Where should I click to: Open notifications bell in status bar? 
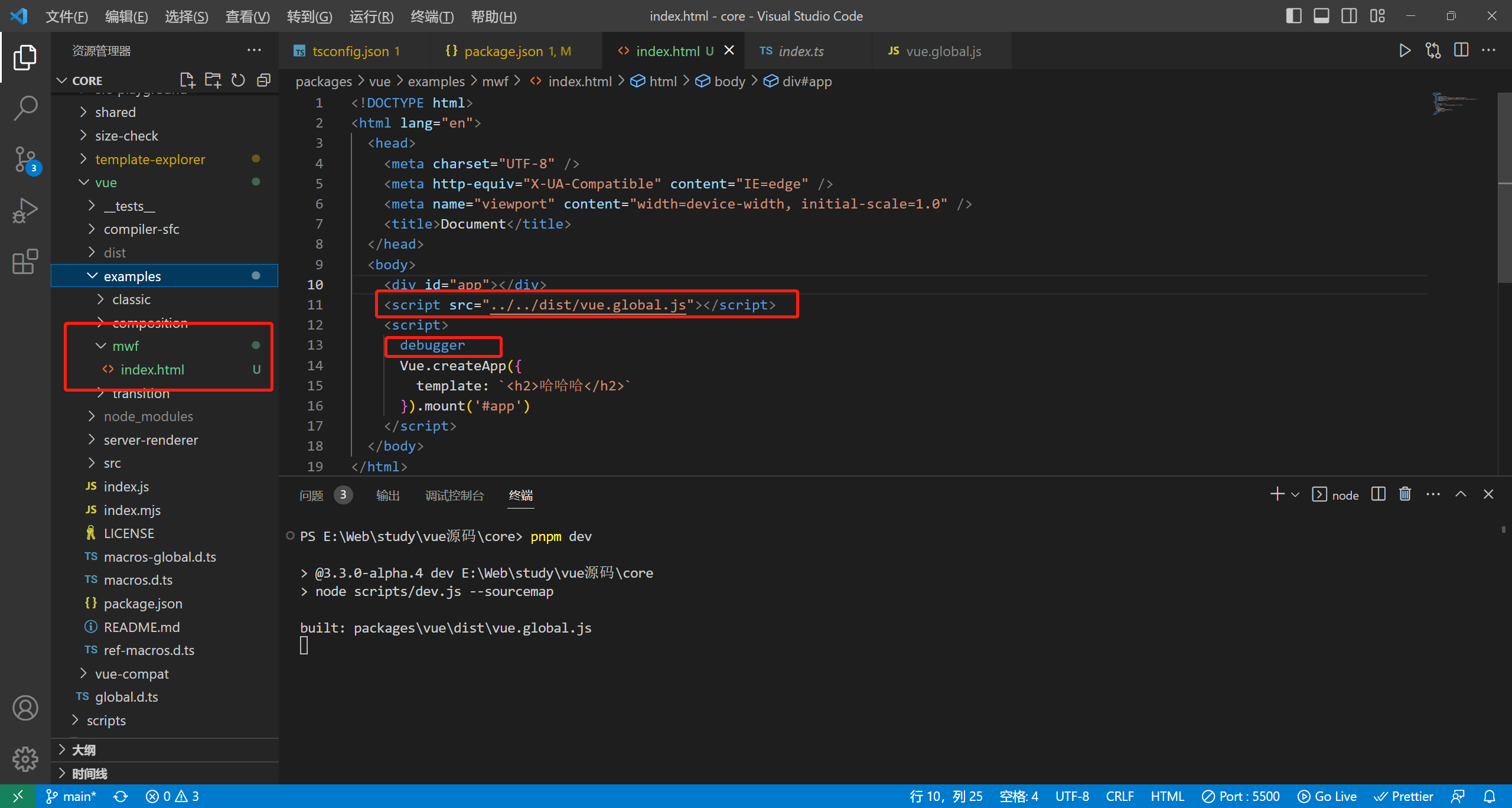point(1490,796)
